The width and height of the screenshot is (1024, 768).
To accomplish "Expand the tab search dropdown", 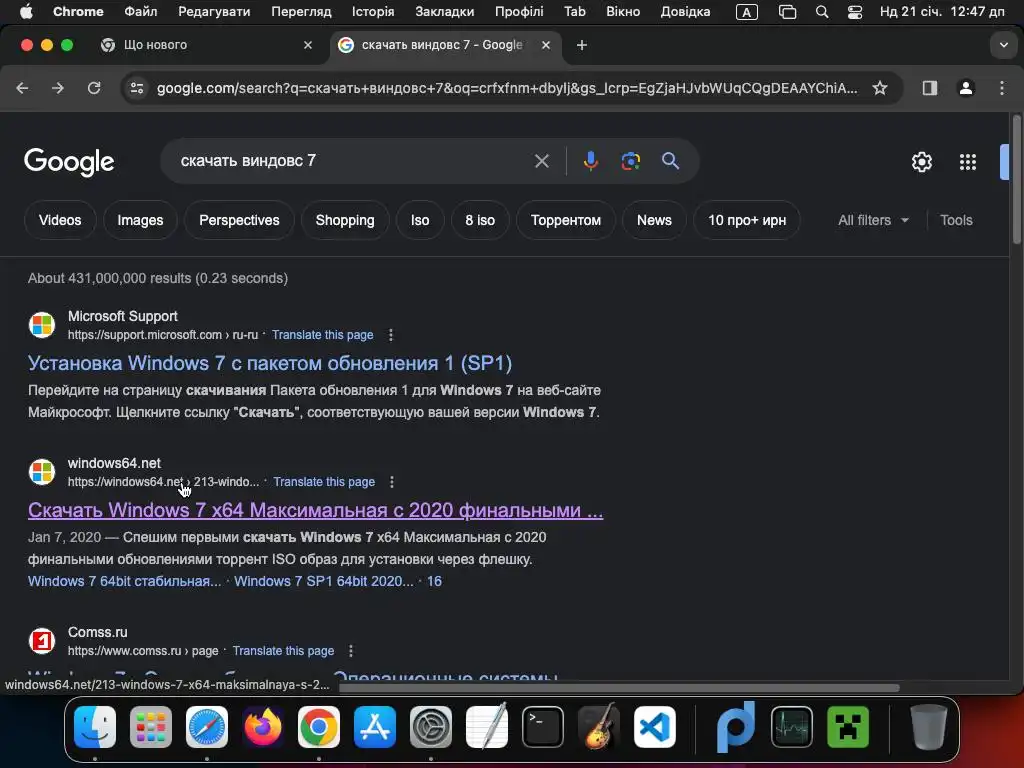I will pyautogui.click(x=1003, y=45).
